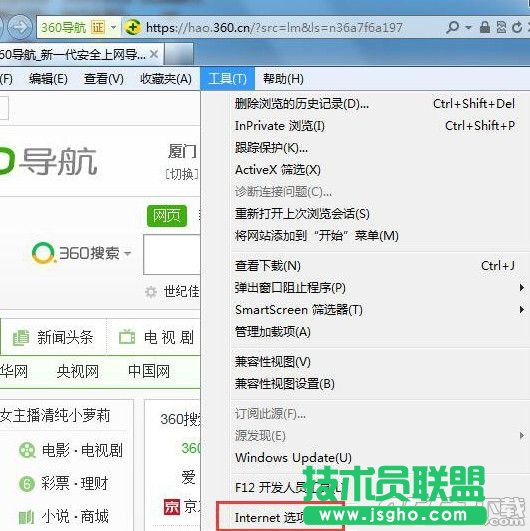Click the 360搜索 circular logo icon
The width and height of the screenshot is (530, 531).
[x=43, y=253]
